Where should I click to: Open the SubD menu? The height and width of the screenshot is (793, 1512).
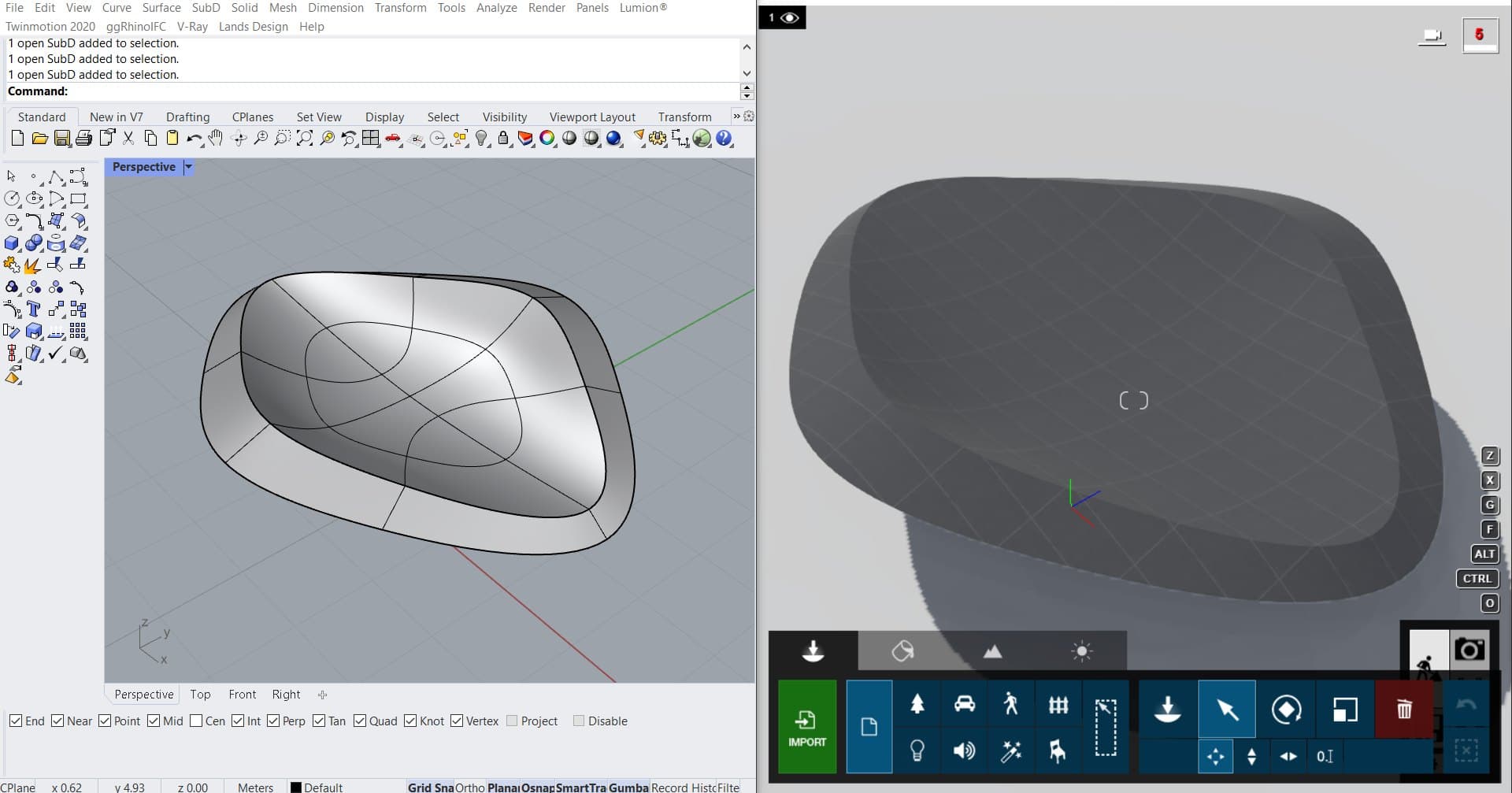206,8
